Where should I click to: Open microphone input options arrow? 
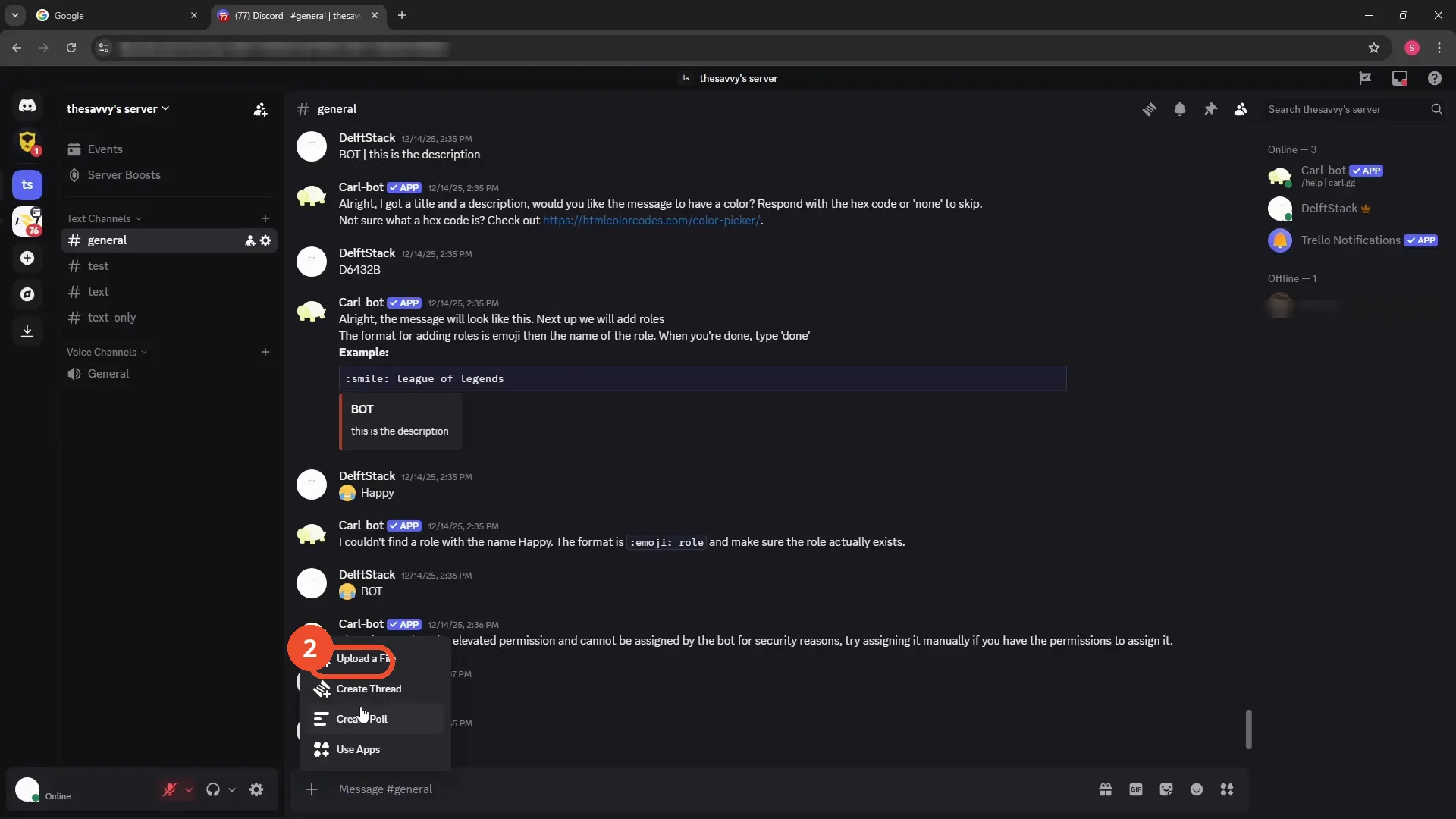[x=189, y=789]
